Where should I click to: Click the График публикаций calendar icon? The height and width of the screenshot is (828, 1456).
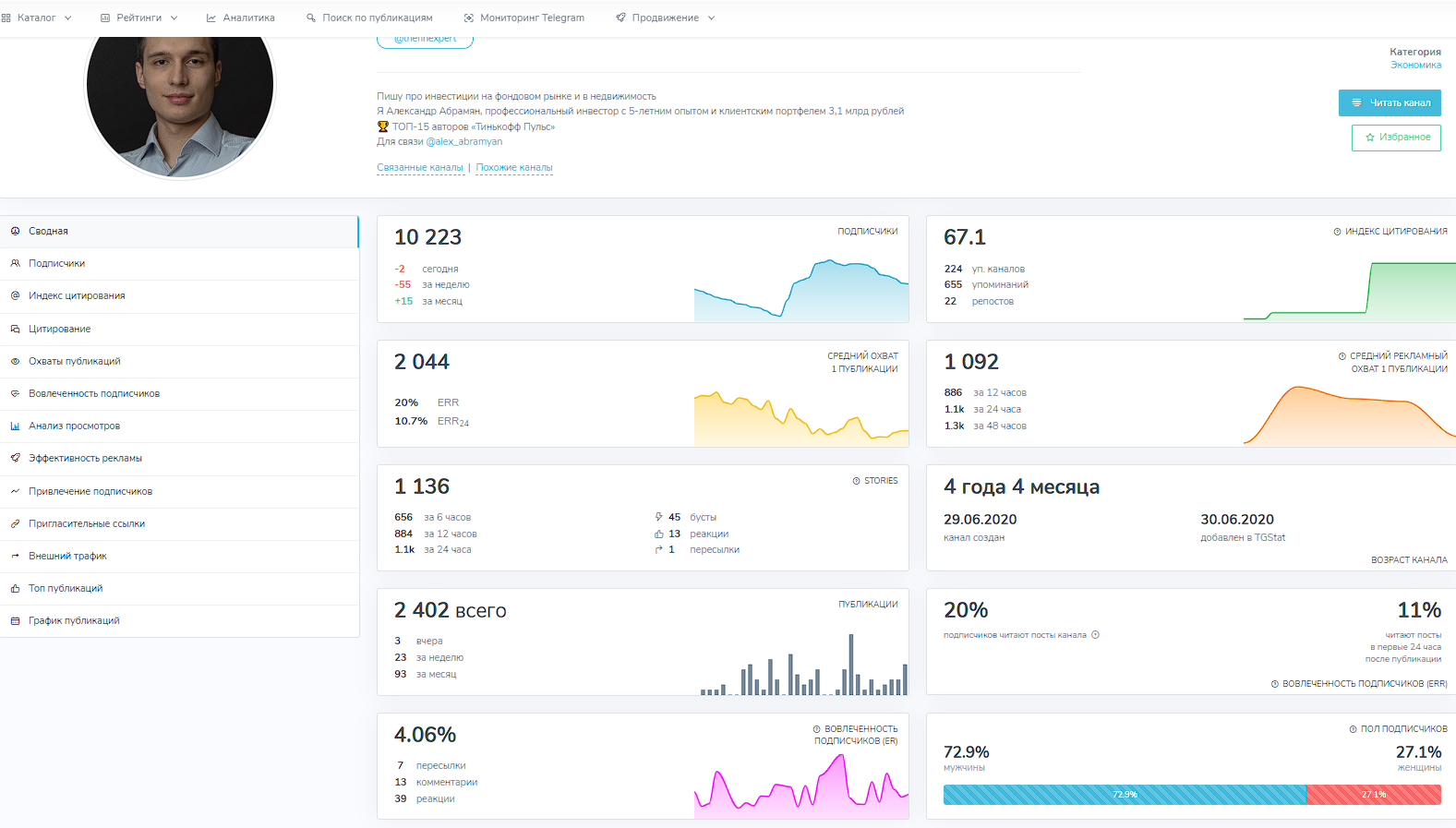15,621
